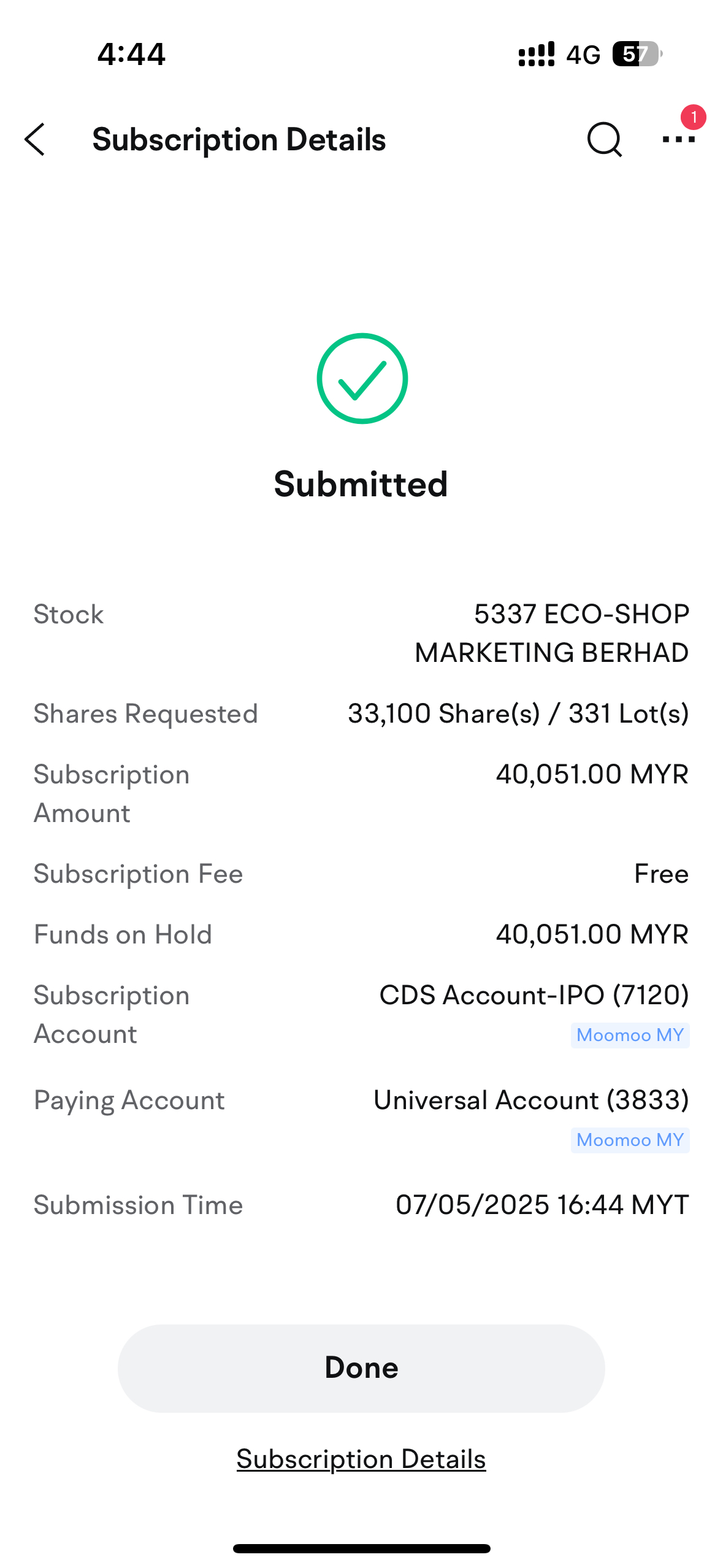Tap the battery indicator in status bar
Screen dimensions: 723x1568
click(637, 54)
